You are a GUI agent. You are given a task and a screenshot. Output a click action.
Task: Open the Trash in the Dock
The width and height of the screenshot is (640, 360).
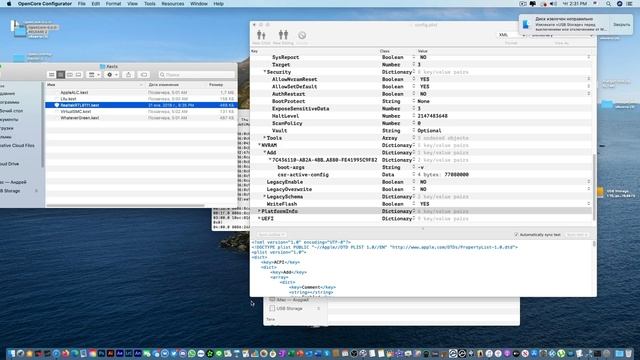point(629,353)
